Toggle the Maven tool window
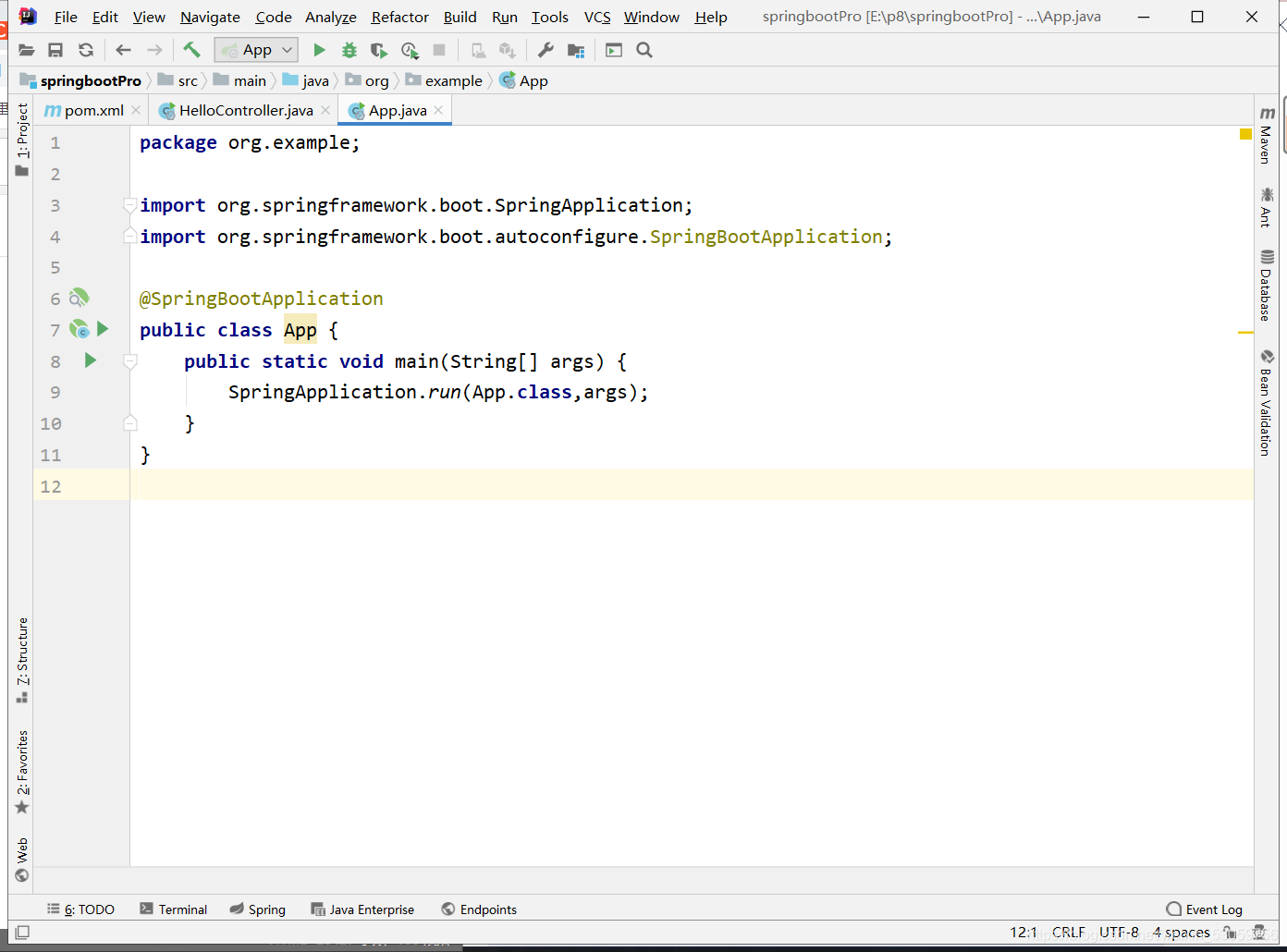1287x952 pixels. point(1267,135)
